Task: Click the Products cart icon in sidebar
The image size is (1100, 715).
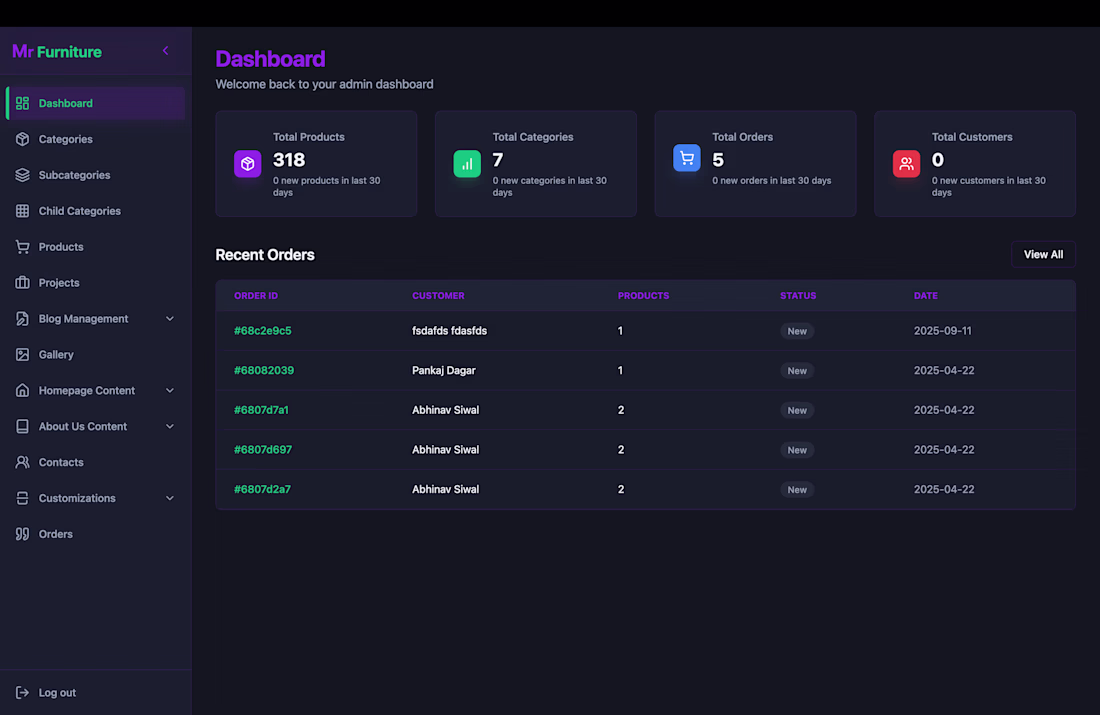Action: (x=22, y=247)
